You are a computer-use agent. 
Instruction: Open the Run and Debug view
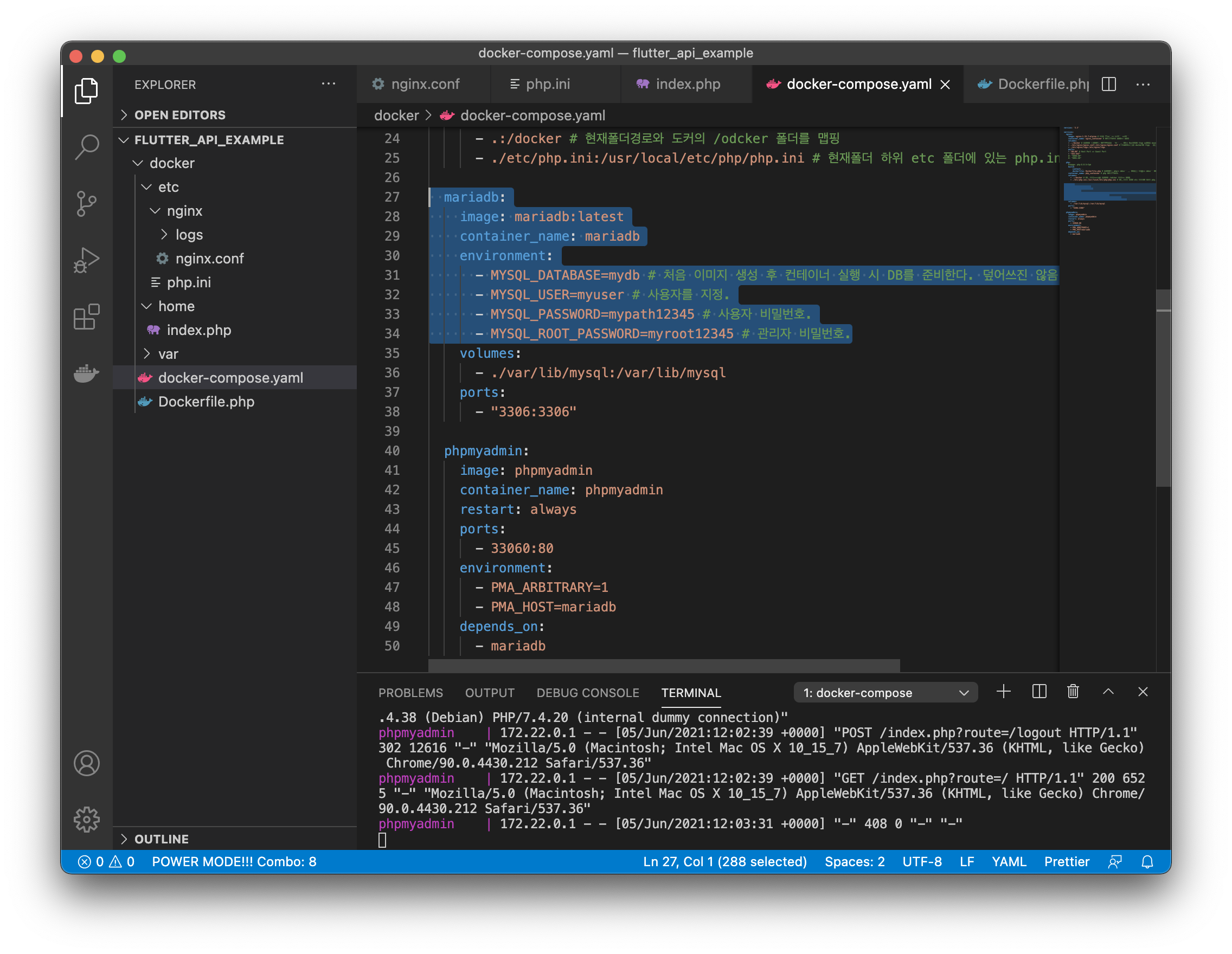pyautogui.click(x=86, y=260)
